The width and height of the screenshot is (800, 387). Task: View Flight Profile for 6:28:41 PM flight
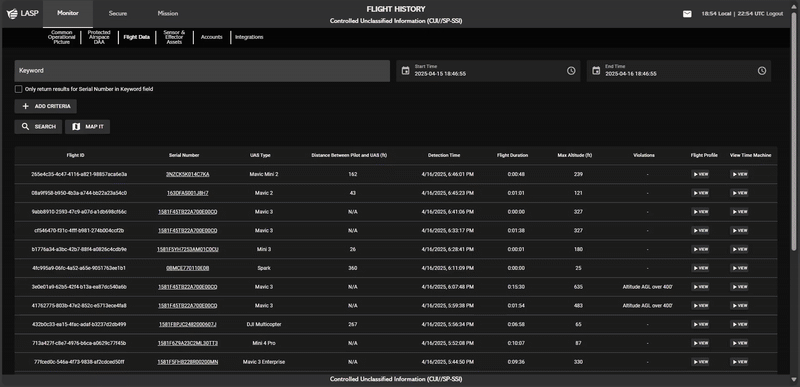tap(700, 249)
